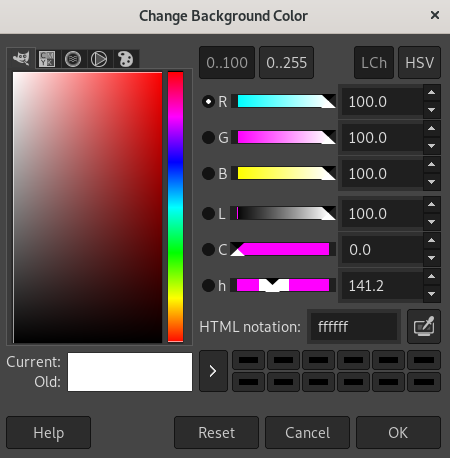This screenshot has width=450, height=458.
Task: Decrease the B value with down arrow
Action: pyautogui.click(x=432, y=182)
